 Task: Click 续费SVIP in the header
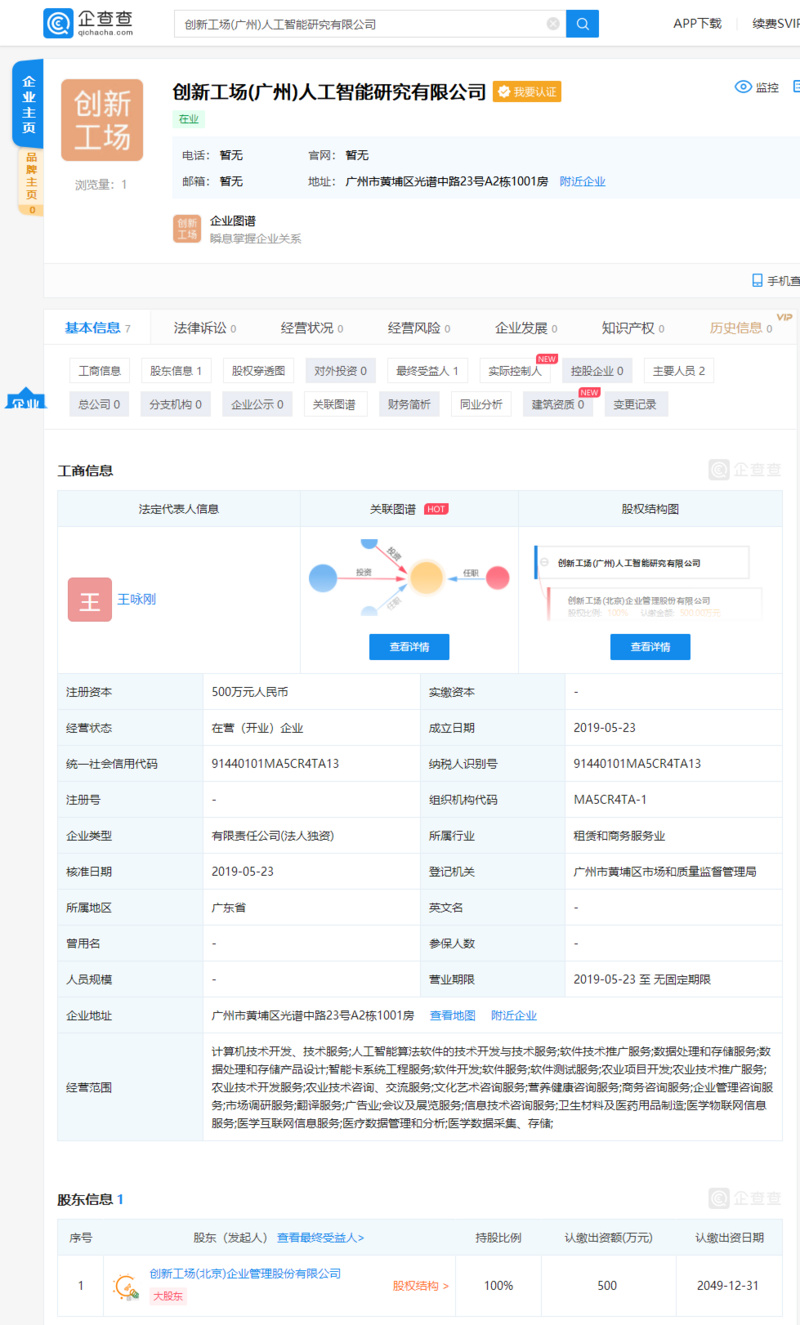tap(776, 23)
